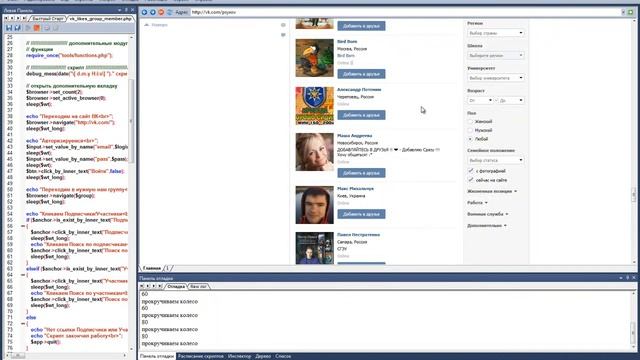Click the address bar with vk.com URL
This screenshot has width=640, height=360.
(x=406, y=12)
